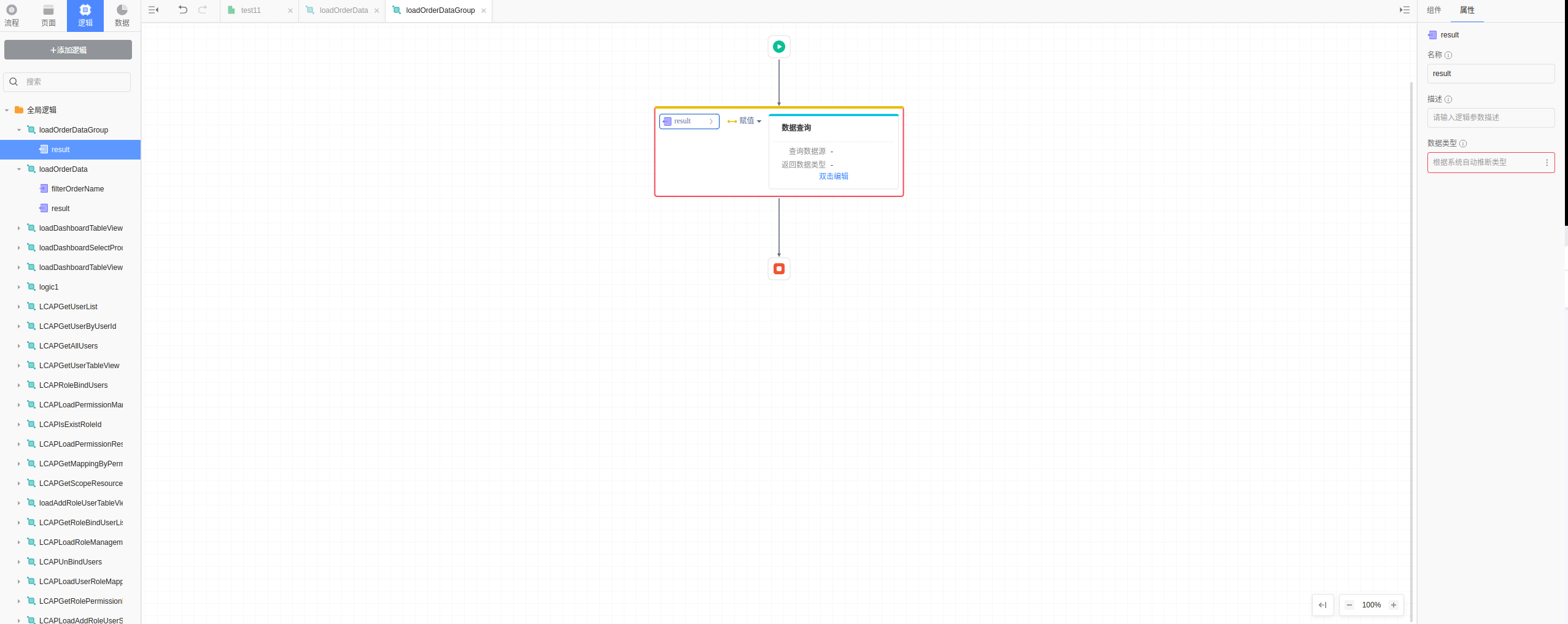The image size is (1568, 624).
Task: Select filterOrderName parameter in tree
Action: pyautogui.click(x=77, y=189)
